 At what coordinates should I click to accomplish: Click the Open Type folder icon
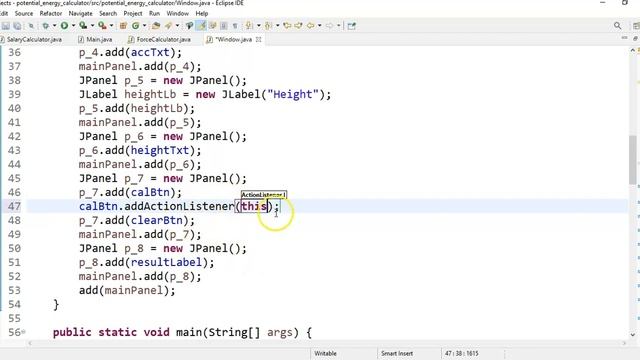tap(156, 26)
